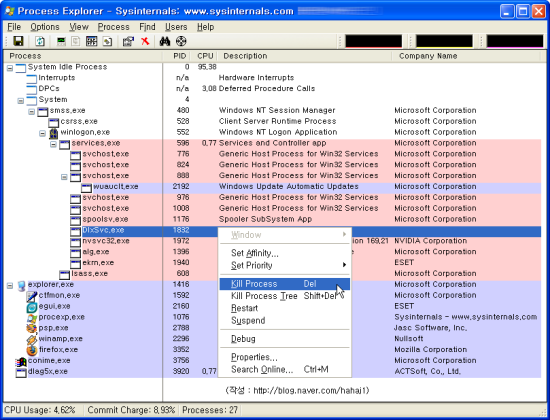The image size is (550, 420).
Task: Sort by the Process column header
Action: (83, 56)
